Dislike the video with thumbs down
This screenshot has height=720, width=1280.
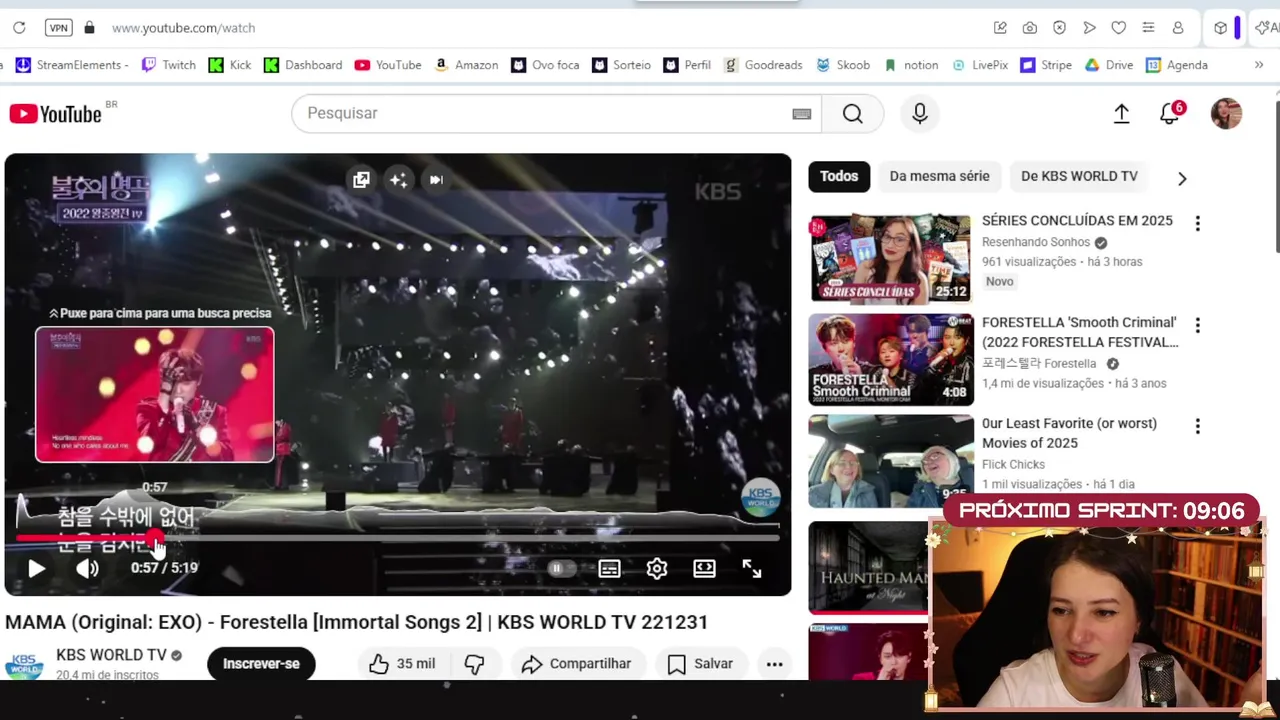(x=475, y=663)
